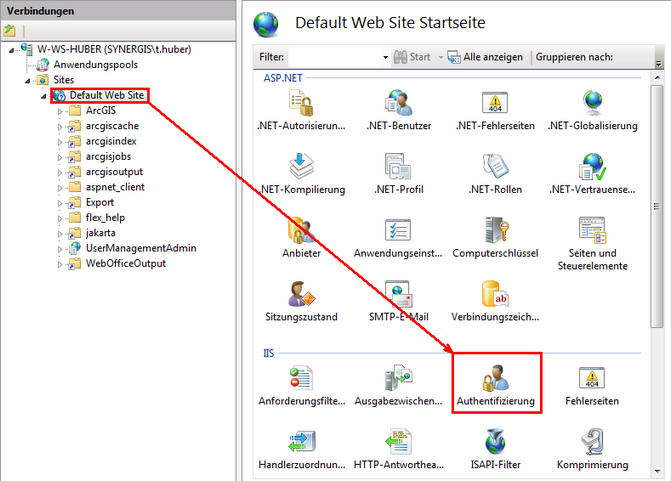
Task: Click the vertical scrollbar thumb
Action: pyautogui.click(x=657, y=206)
